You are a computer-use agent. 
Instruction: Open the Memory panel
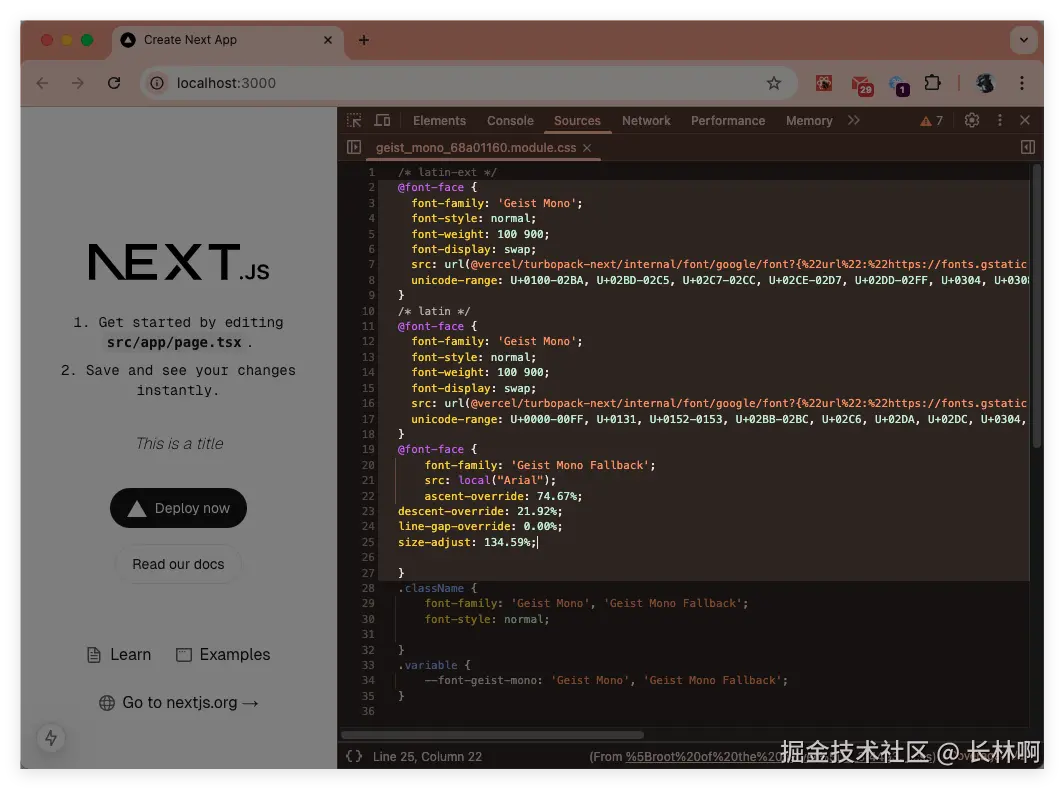pyautogui.click(x=809, y=120)
